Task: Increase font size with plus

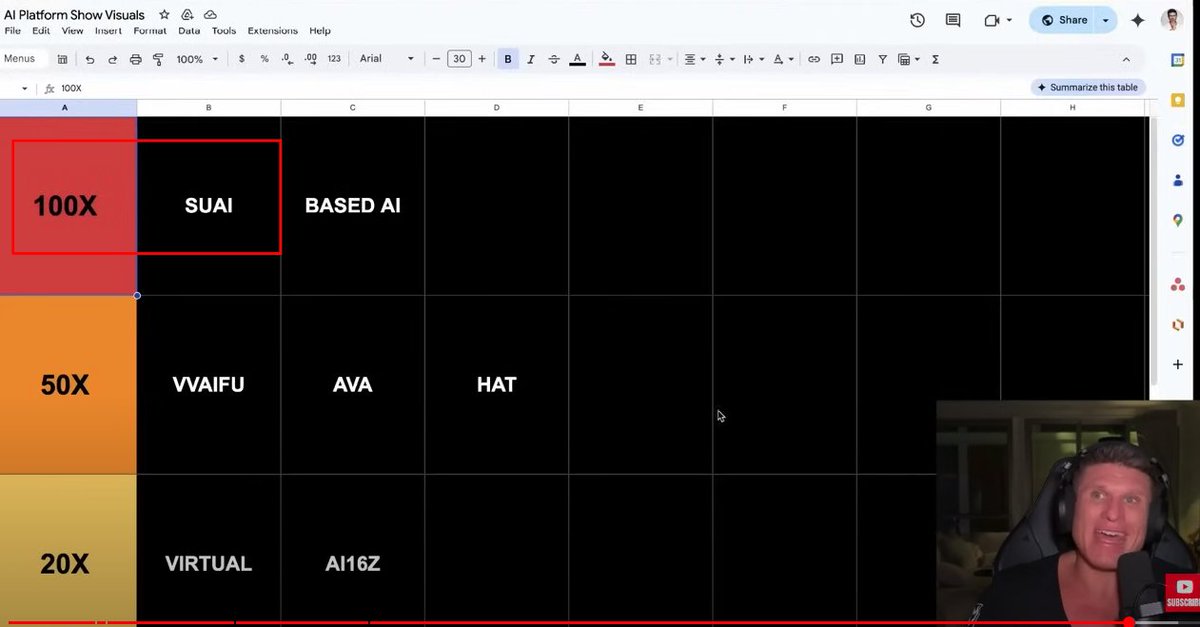Action: [x=482, y=59]
